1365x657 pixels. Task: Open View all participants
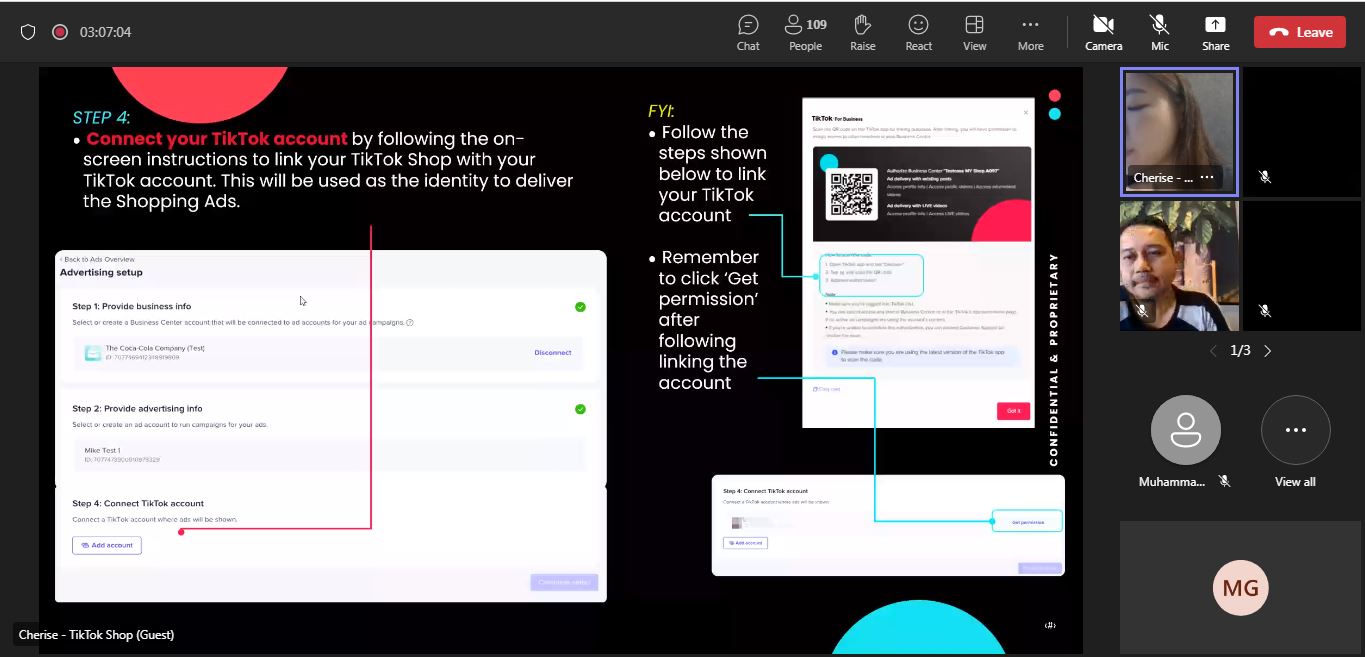click(1295, 430)
